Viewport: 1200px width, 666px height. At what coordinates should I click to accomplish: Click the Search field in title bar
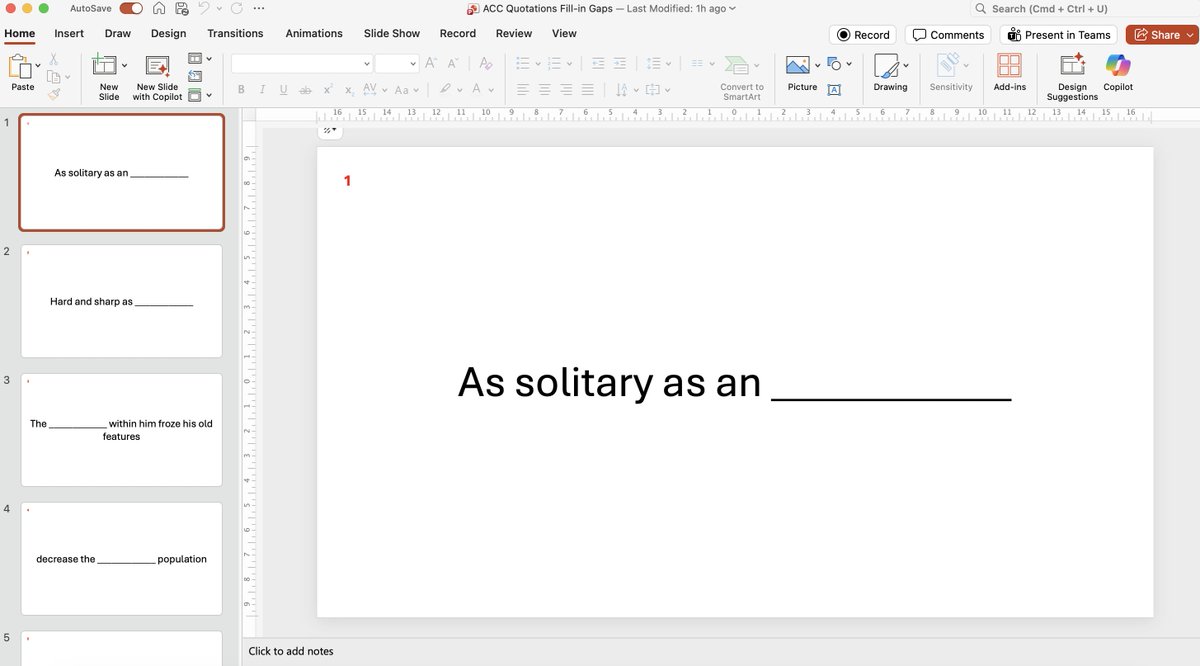coord(1084,8)
